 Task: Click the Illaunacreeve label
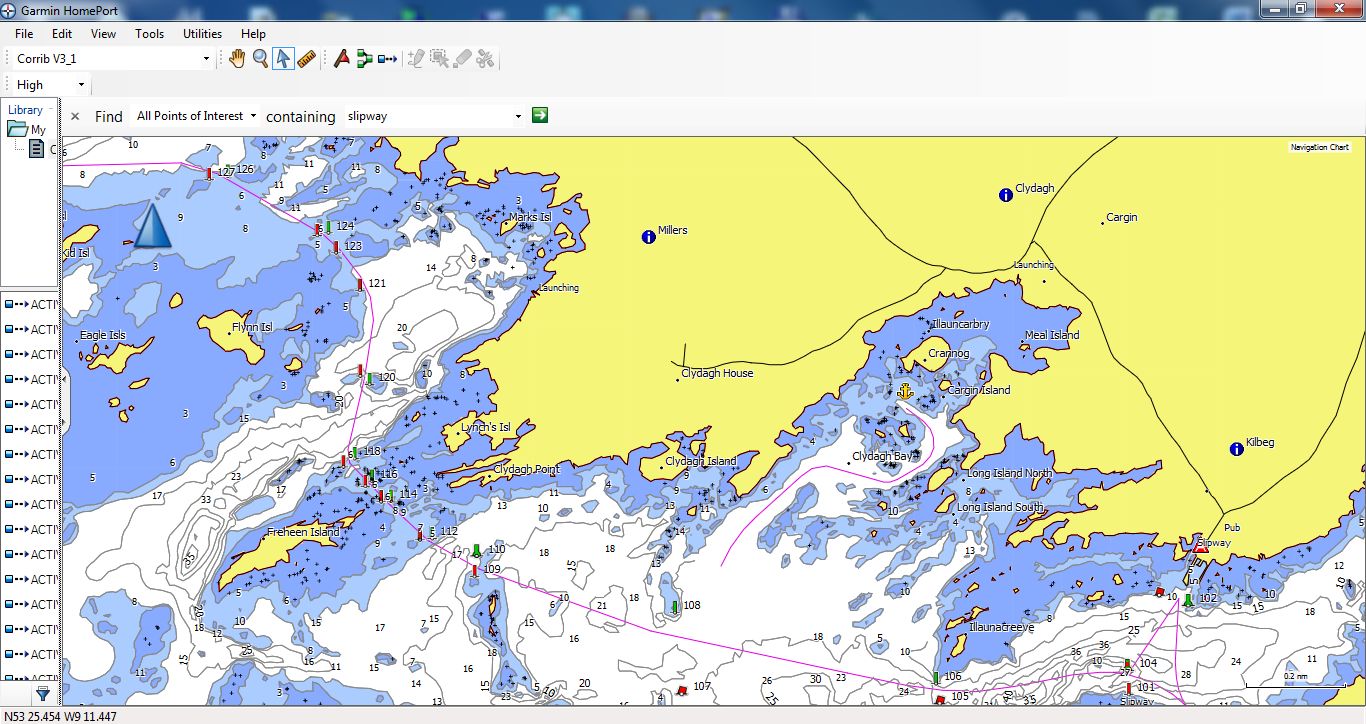coord(1002,627)
